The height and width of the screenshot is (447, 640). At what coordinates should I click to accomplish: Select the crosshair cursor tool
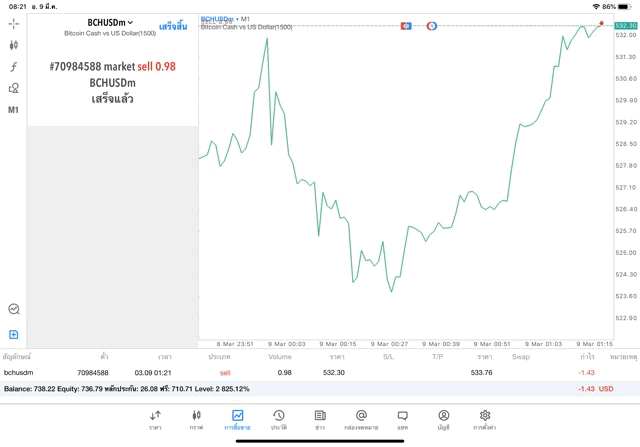click(13, 24)
